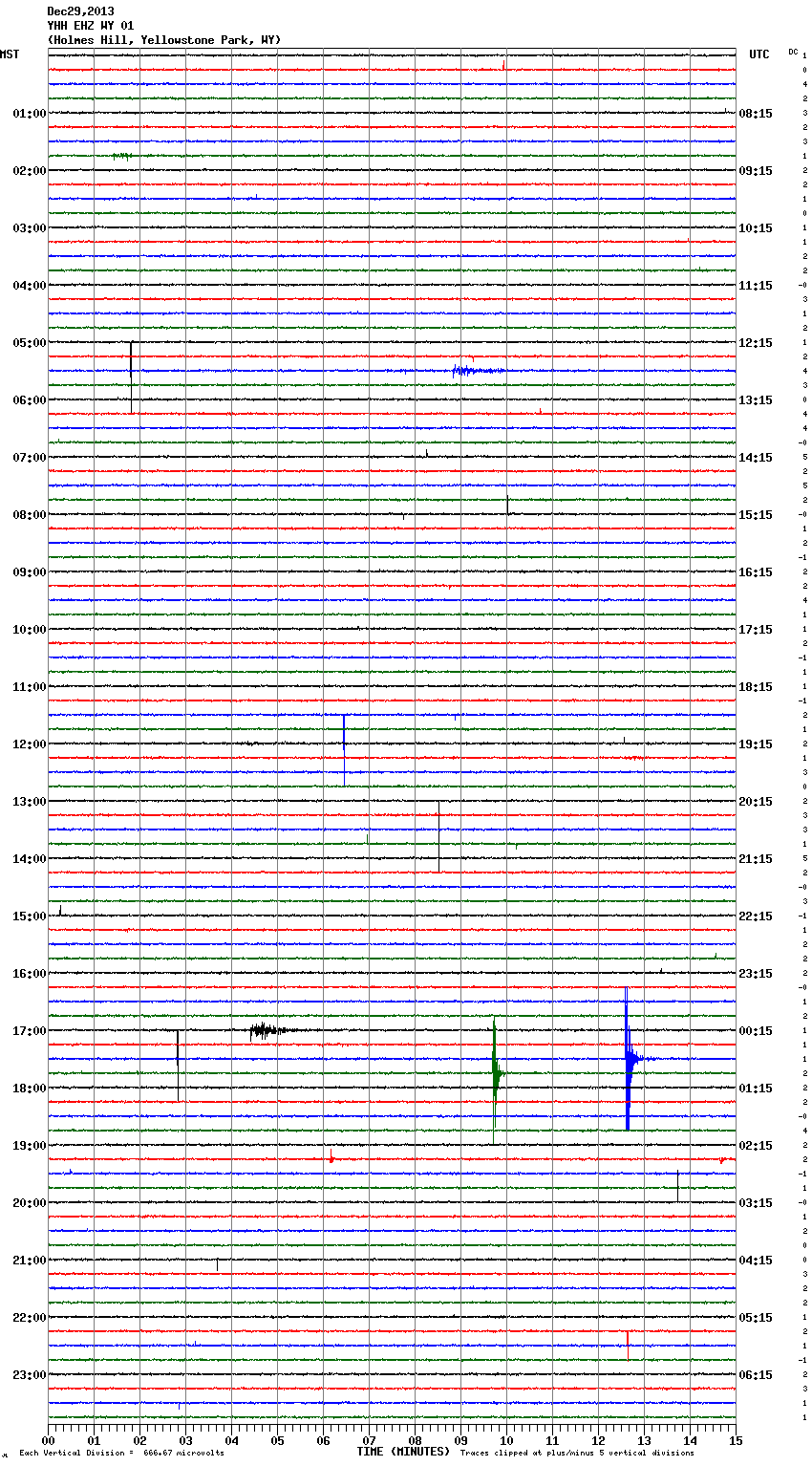This screenshot has width=812, height=1466.
Task: Select the 22:00 MST time label
Action: tap(30, 1318)
